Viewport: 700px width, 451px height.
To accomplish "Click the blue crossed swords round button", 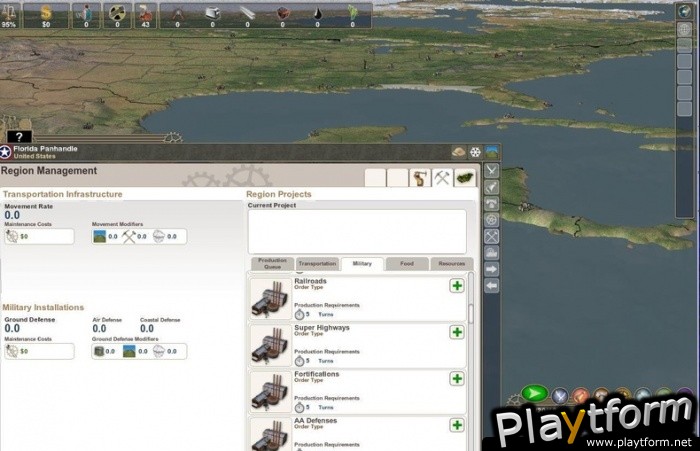I will [559, 396].
